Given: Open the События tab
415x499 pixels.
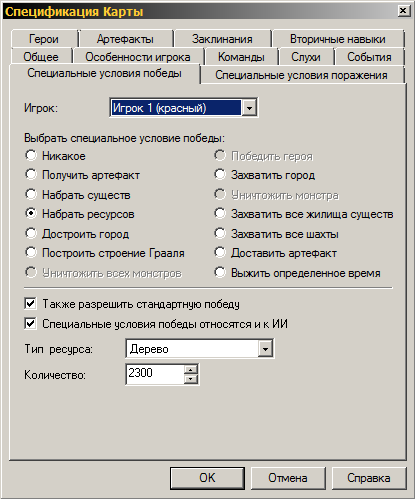Looking at the screenshot, I should [369, 57].
